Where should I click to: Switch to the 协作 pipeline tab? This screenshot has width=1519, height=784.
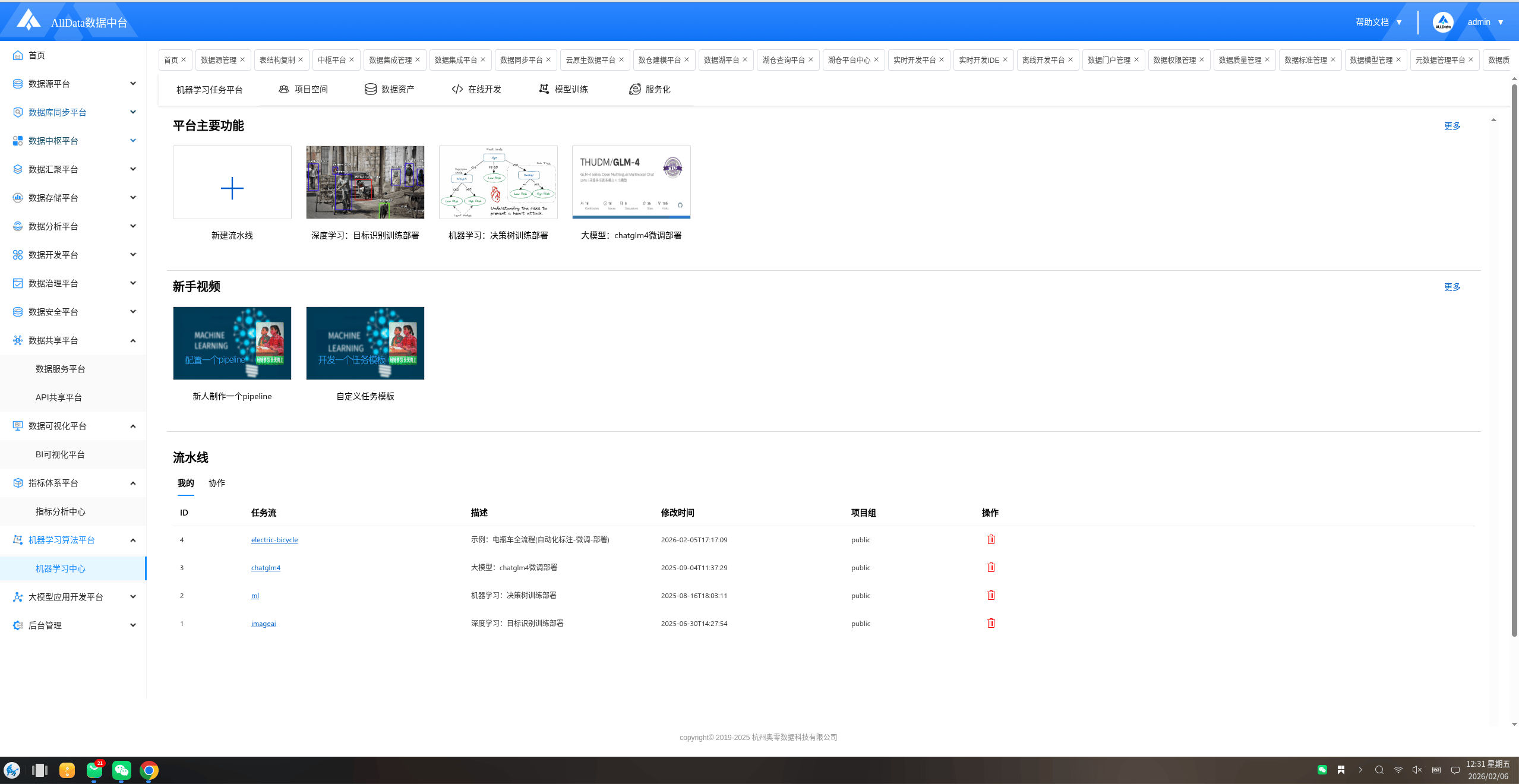tap(216, 483)
